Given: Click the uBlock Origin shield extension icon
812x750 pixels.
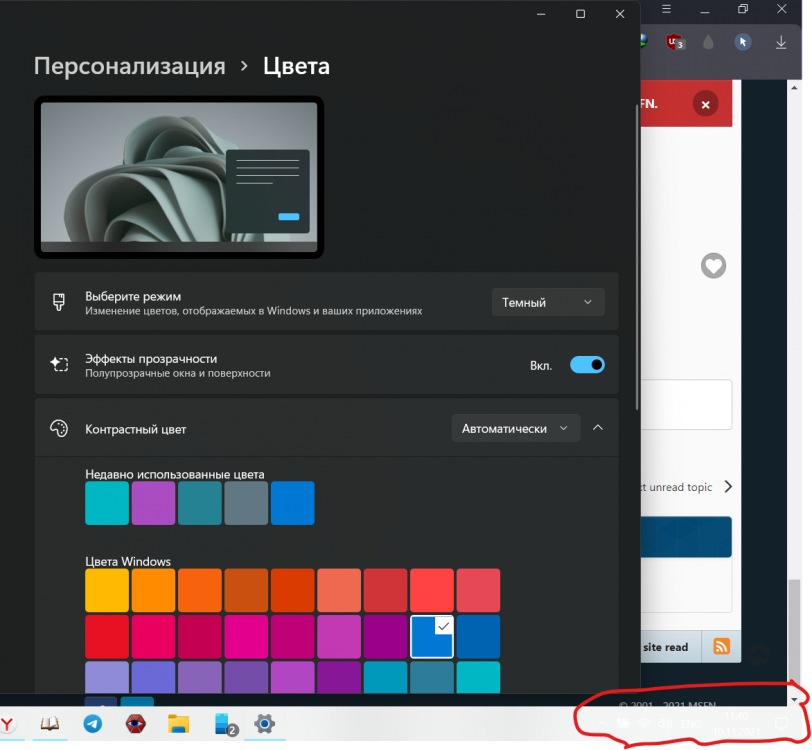Looking at the screenshot, I should click(672, 42).
